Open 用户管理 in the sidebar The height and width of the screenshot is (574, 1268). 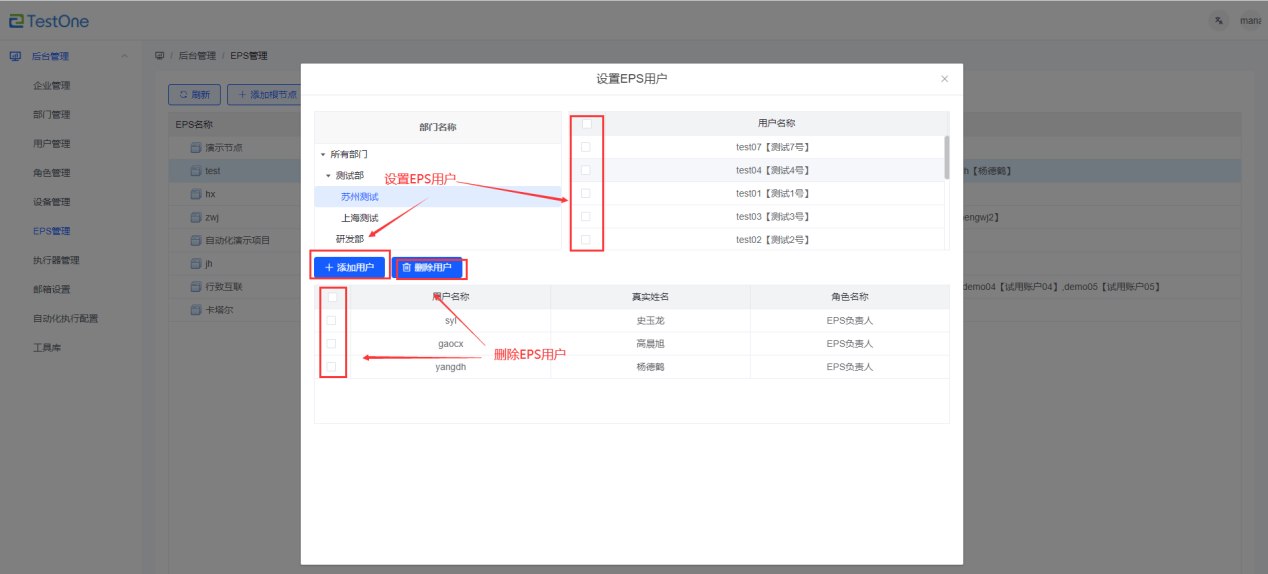click(x=52, y=143)
